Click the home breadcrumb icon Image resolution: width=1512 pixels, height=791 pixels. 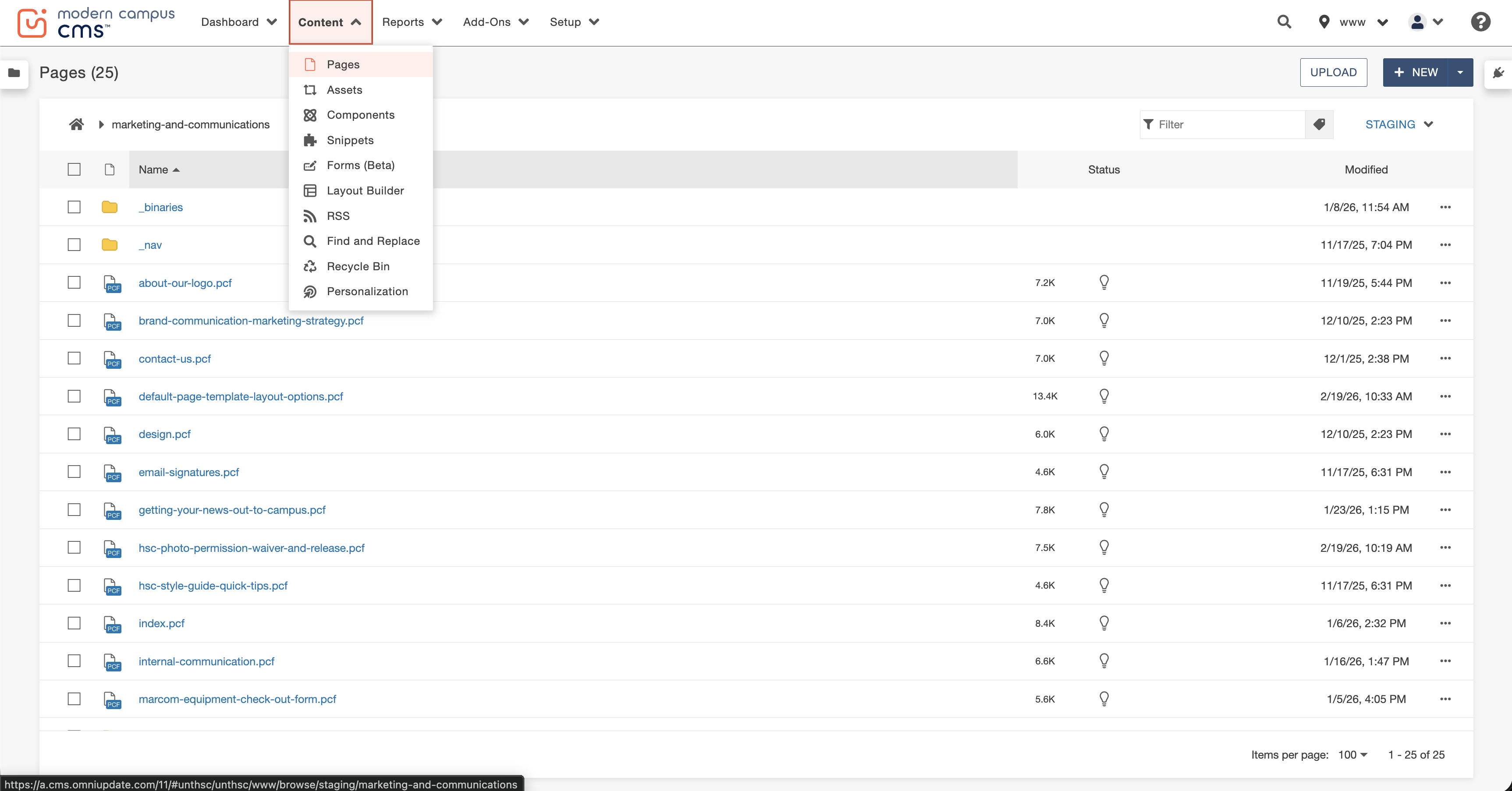pyautogui.click(x=77, y=124)
